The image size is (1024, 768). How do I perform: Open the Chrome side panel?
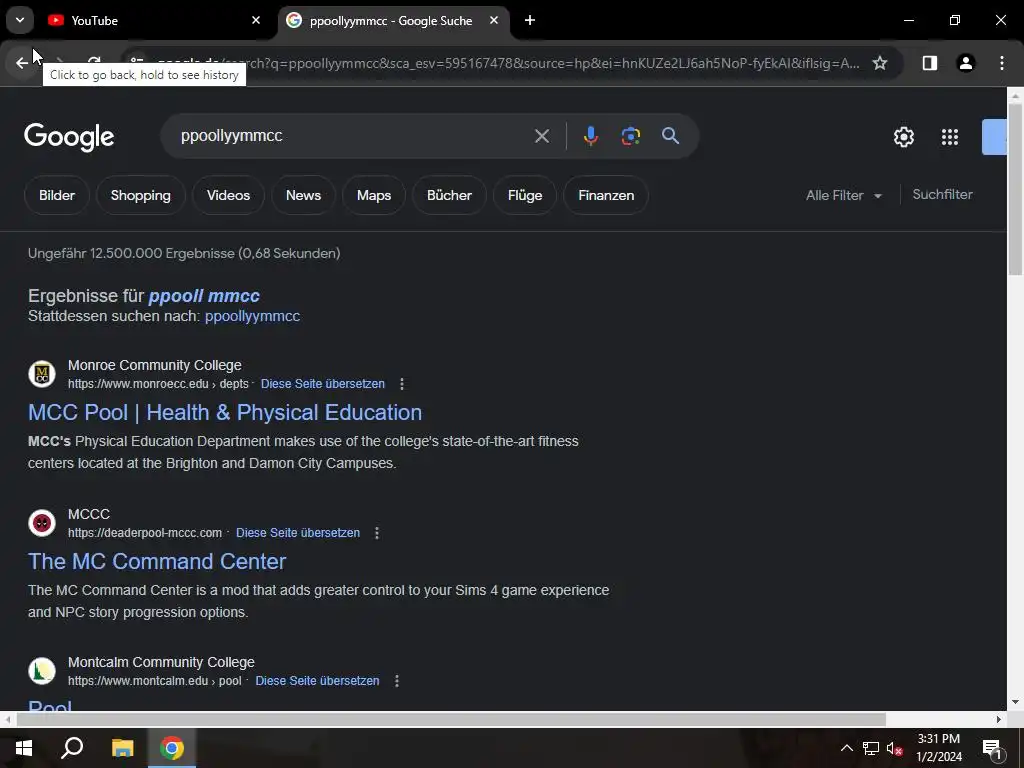(x=929, y=63)
